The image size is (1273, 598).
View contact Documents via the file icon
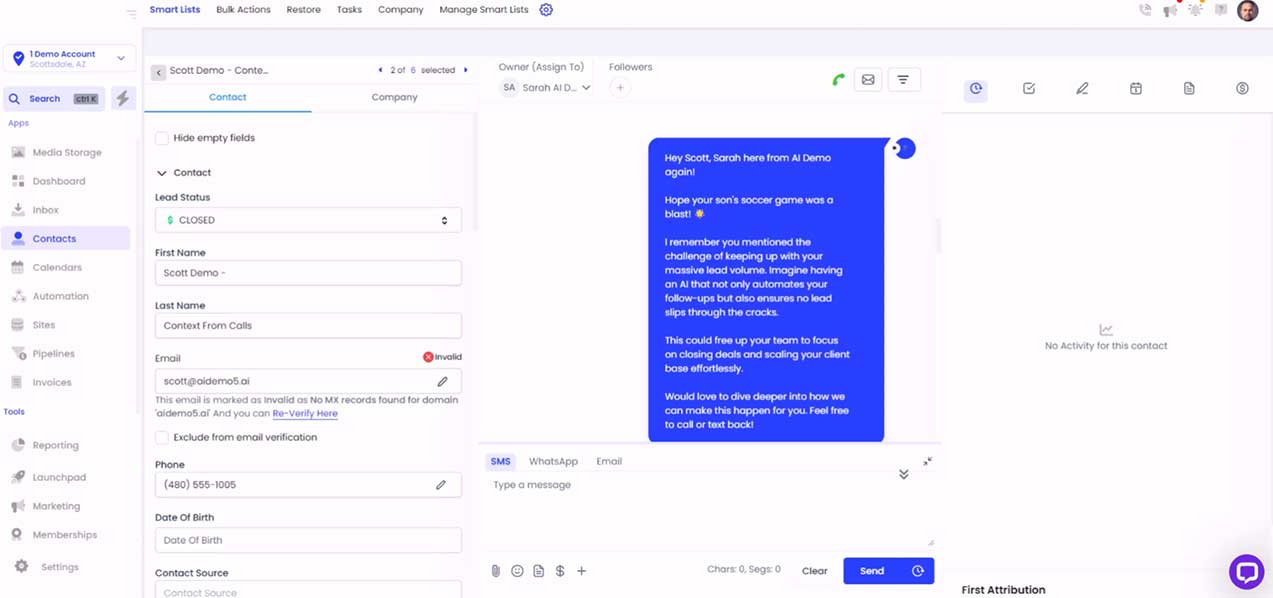point(1189,88)
